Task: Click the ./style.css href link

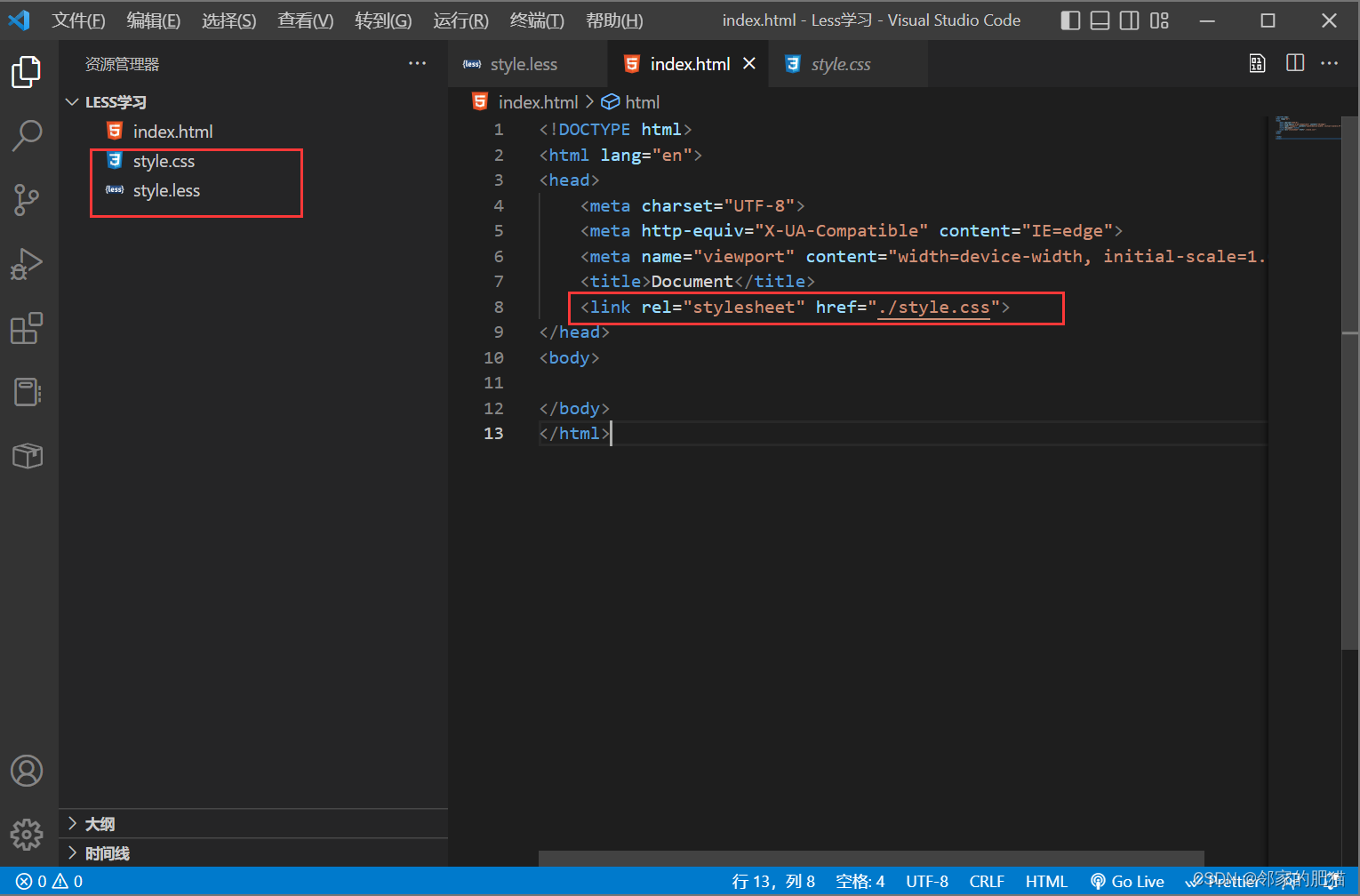Action: [933, 308]
